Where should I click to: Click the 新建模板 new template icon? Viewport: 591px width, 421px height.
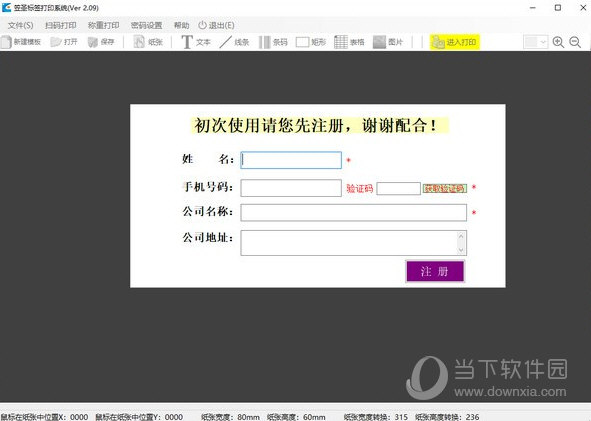point(21,42)
